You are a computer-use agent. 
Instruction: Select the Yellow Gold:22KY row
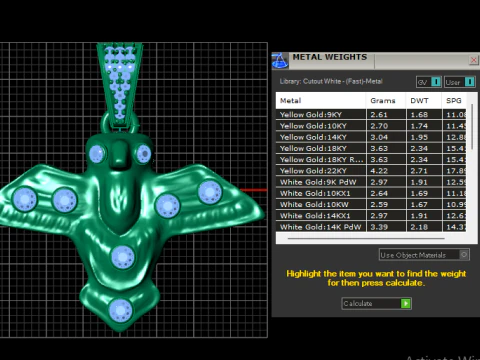pos(371,171)
